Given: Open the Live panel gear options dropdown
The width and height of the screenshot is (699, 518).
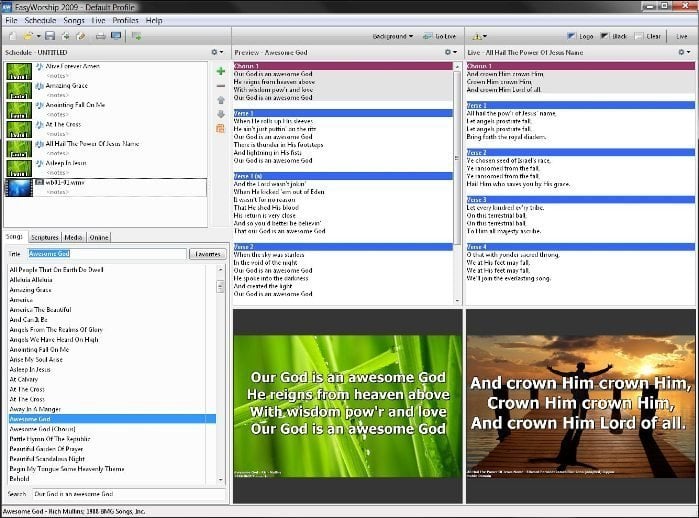Looking at the screenshot, I should [x=684, y=52].
